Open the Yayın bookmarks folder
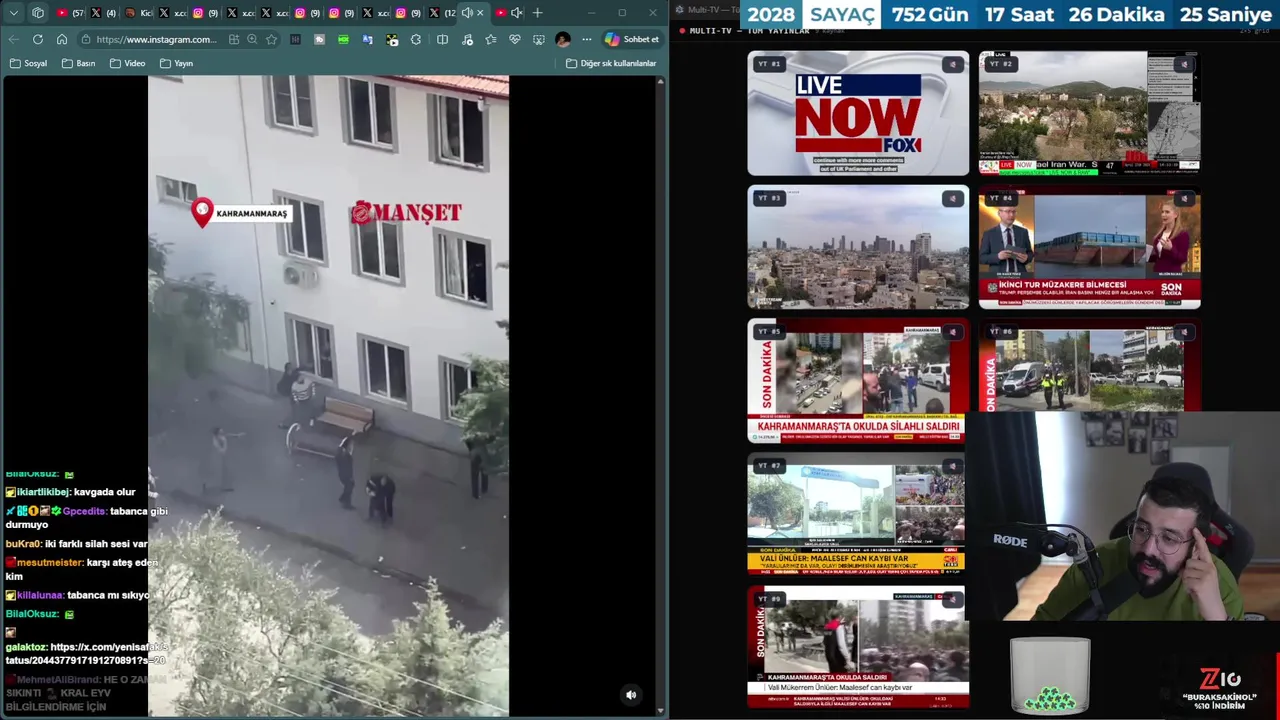Image resolution: width=1280 pixels, height=720 pixels. [x=176, y=63]
